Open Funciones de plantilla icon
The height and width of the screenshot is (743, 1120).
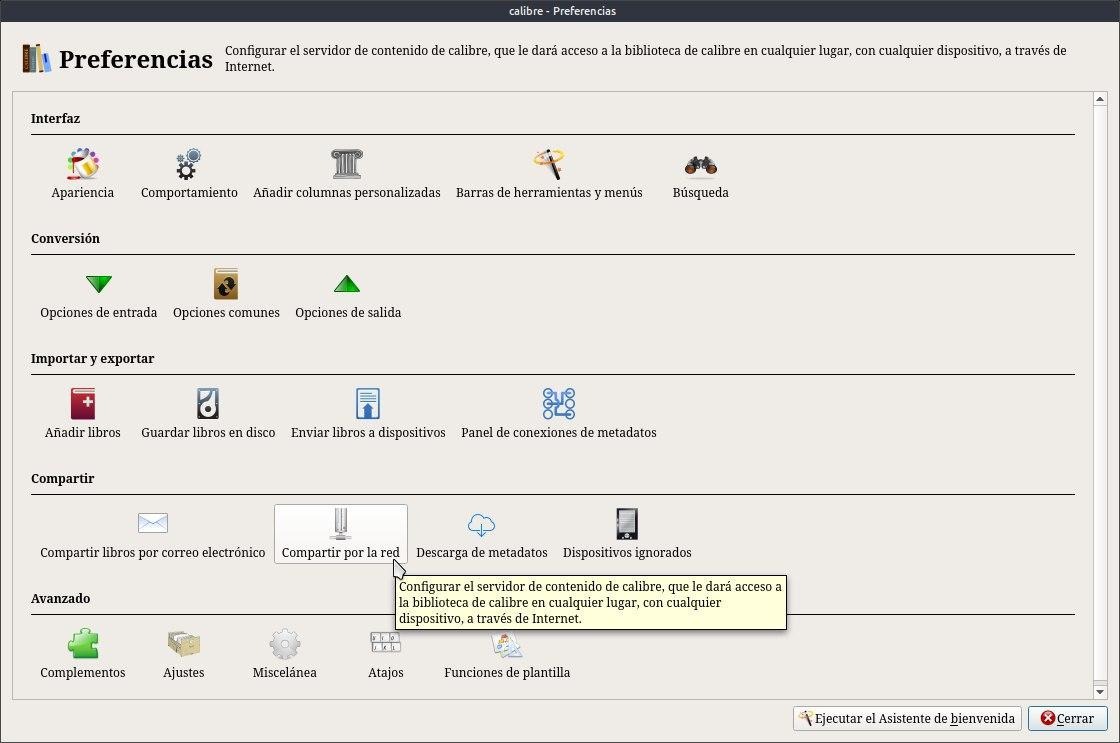pyautogui.click(x=507, y=645)
